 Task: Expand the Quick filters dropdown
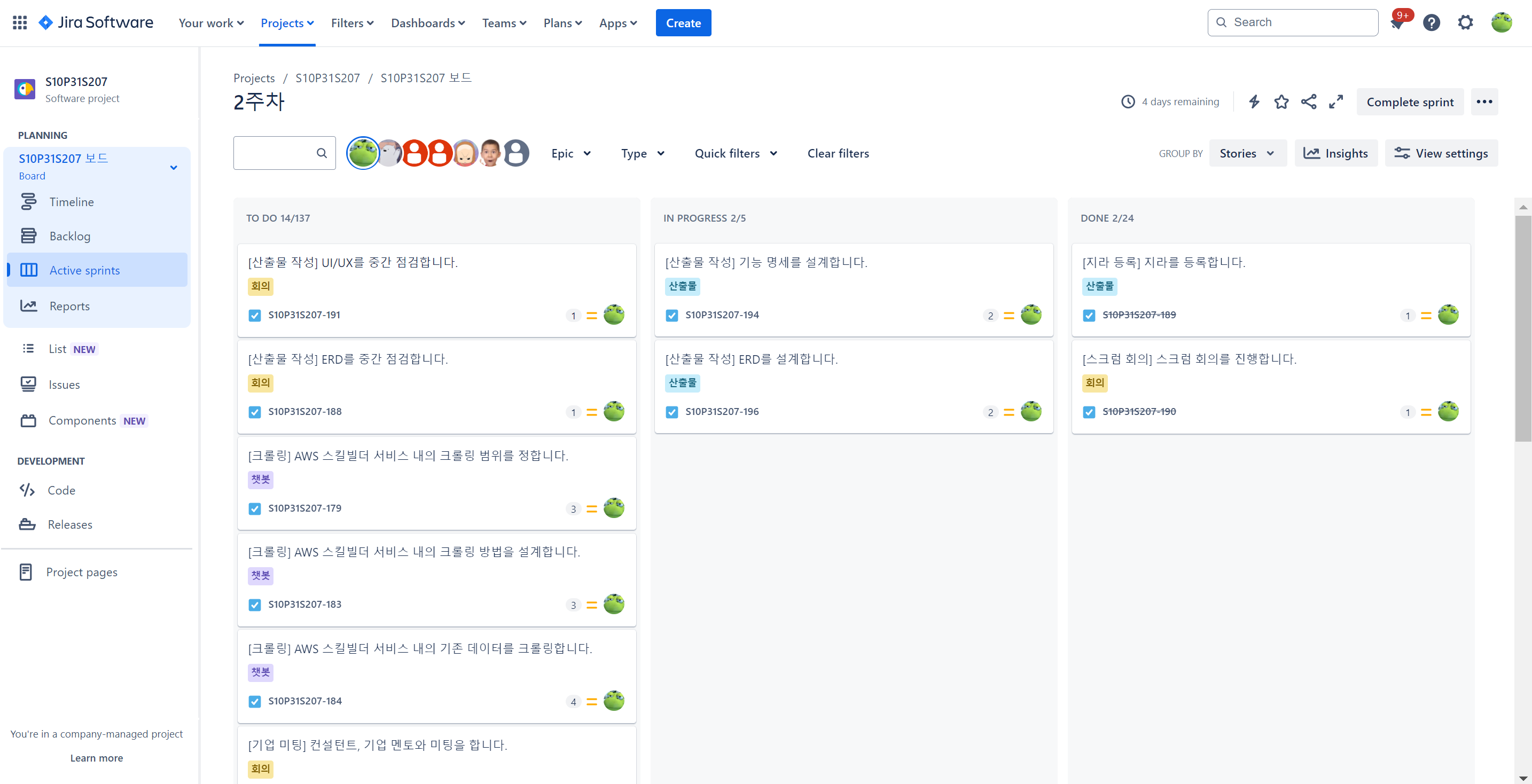(x=736, y=153)
